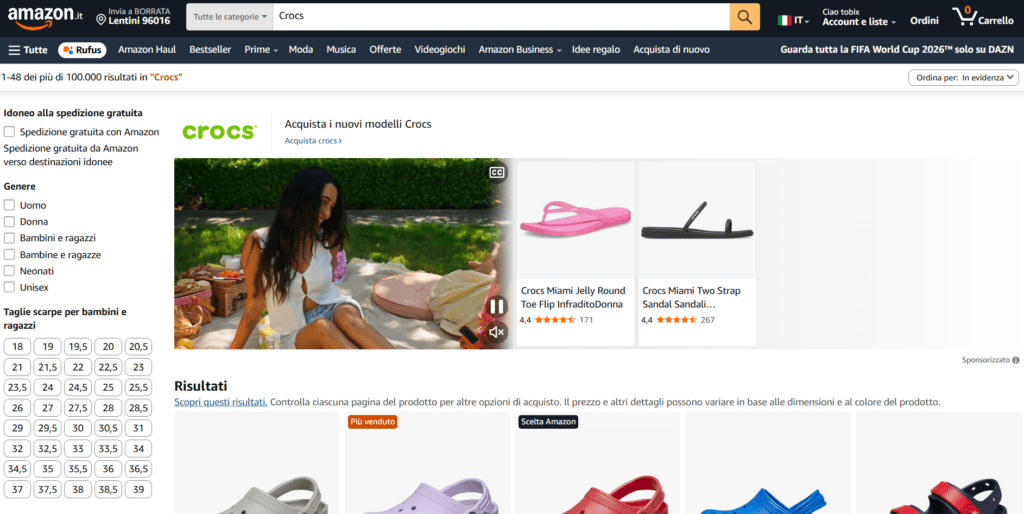
Task: Click the orange search magnifier button
Action: click(744, 16)
